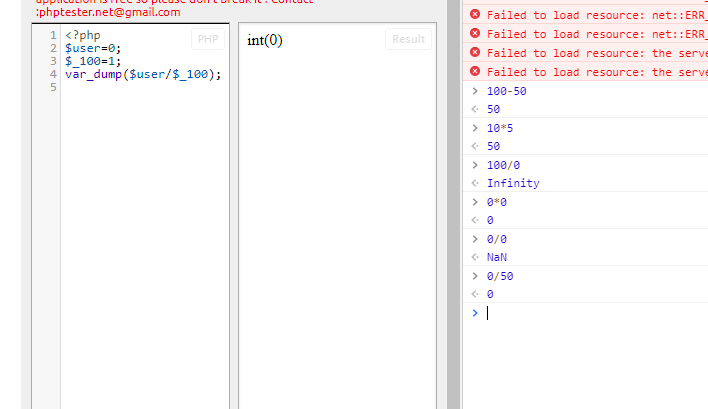Click the output arrow beside Infinity
The width and height of the screenshot is (708, 409).
pos(475,183)
